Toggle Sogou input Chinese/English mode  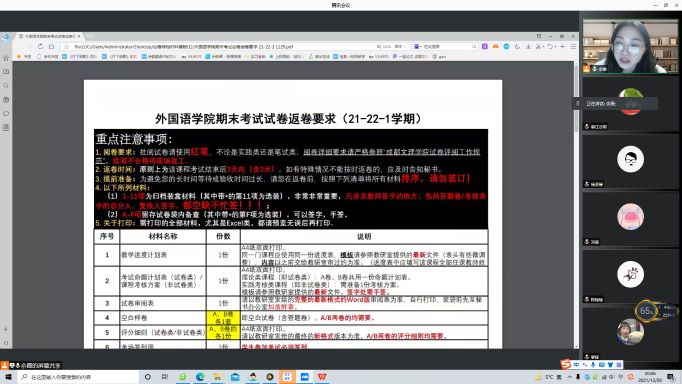coord(576,364)
